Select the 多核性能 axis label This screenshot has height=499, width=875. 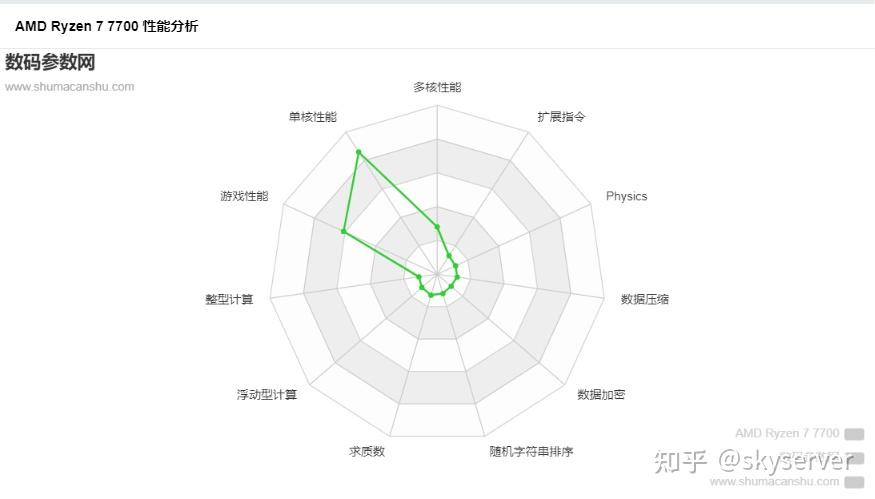pos(437,87)
